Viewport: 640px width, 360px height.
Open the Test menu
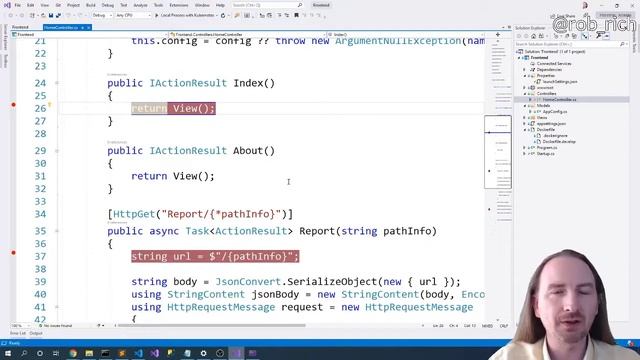124,5
